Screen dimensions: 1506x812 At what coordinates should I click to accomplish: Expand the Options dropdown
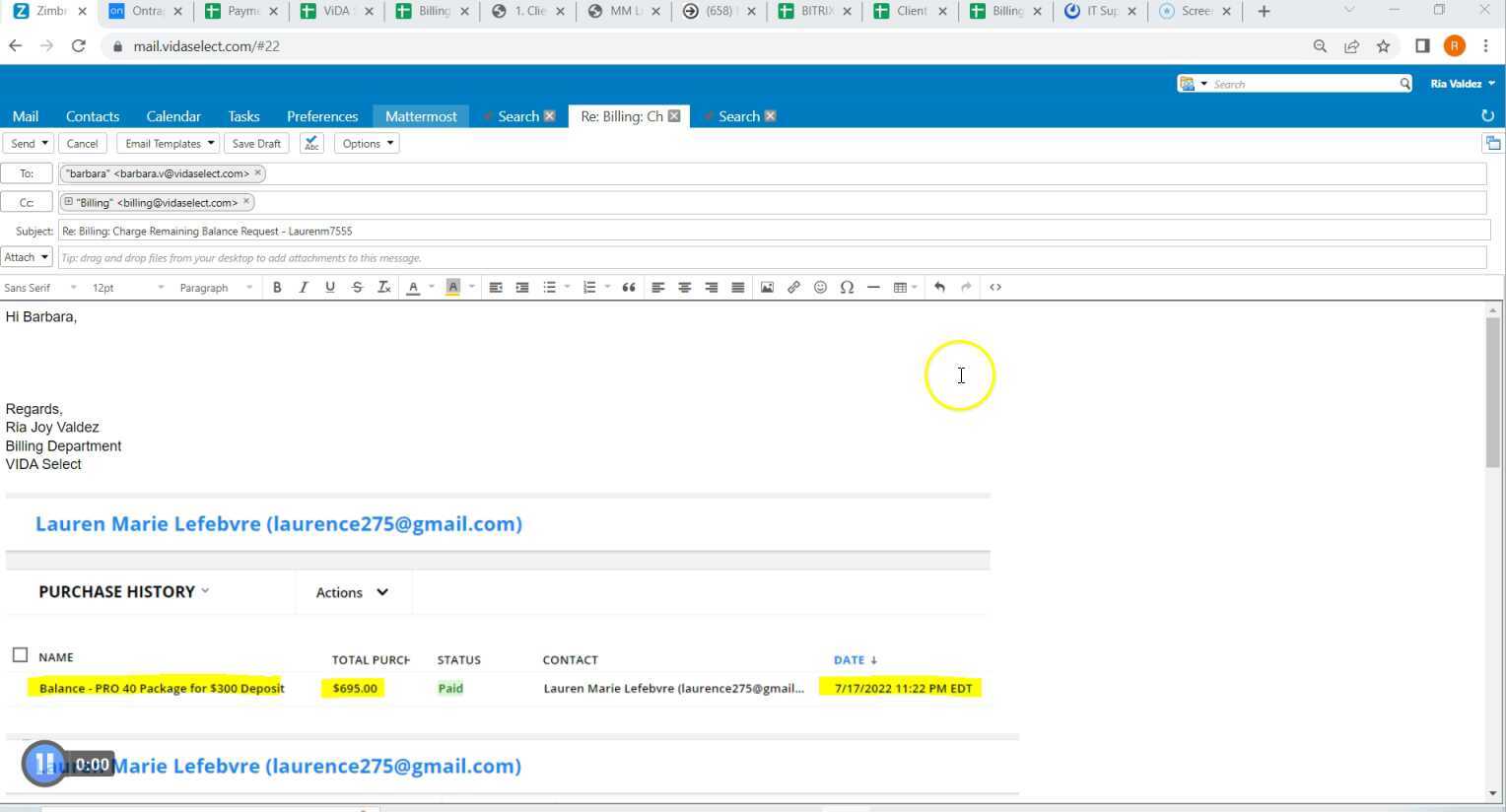[368, 144]
